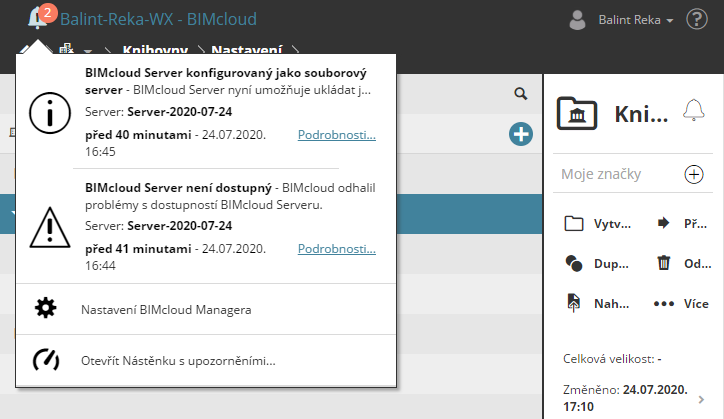This screenshot has height=419, width=724.
Task: Click the upload file icon (Nah...)
Action: tap(574, 303)
